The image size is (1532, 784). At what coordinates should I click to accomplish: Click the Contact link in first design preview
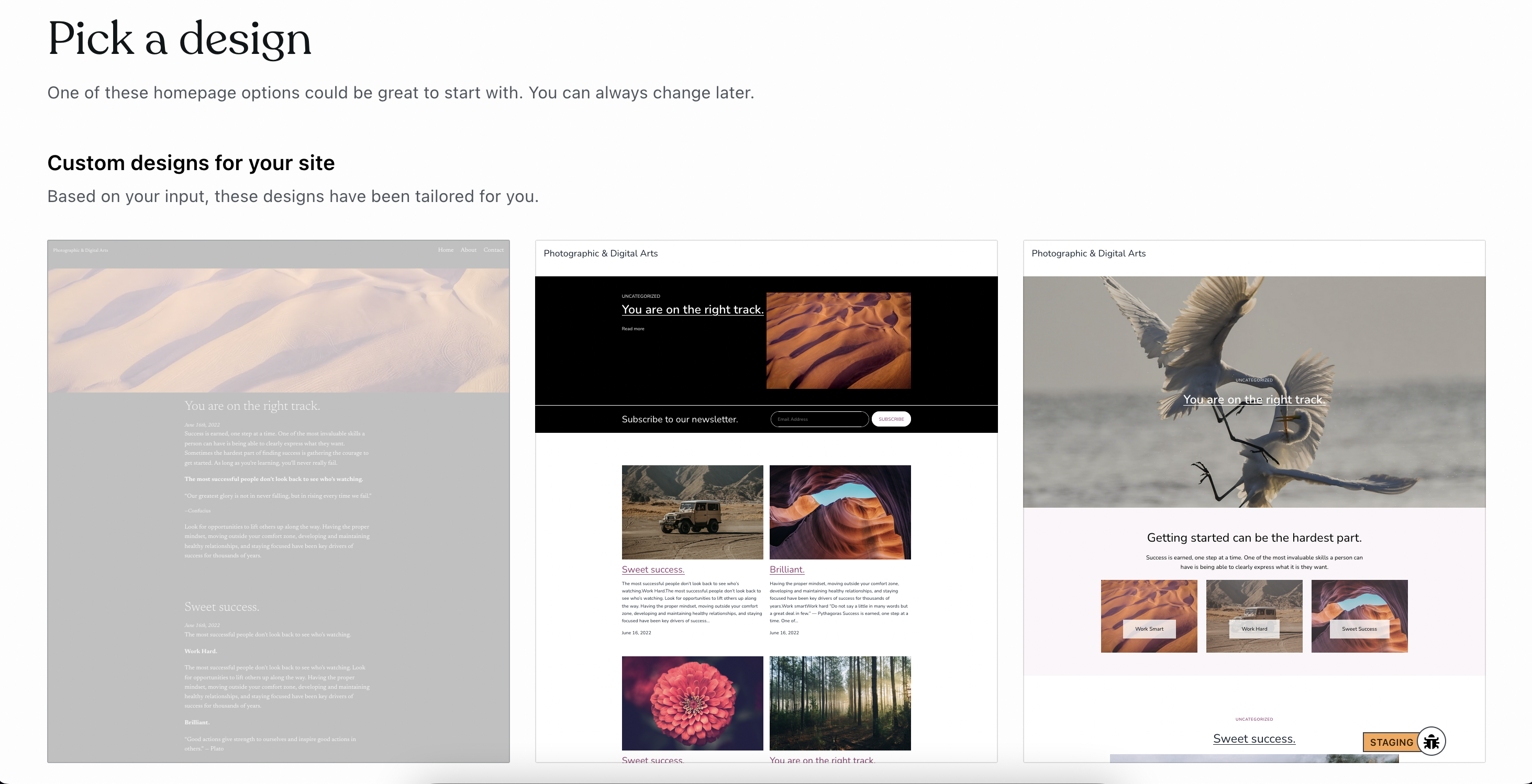(x=493, y=250)
